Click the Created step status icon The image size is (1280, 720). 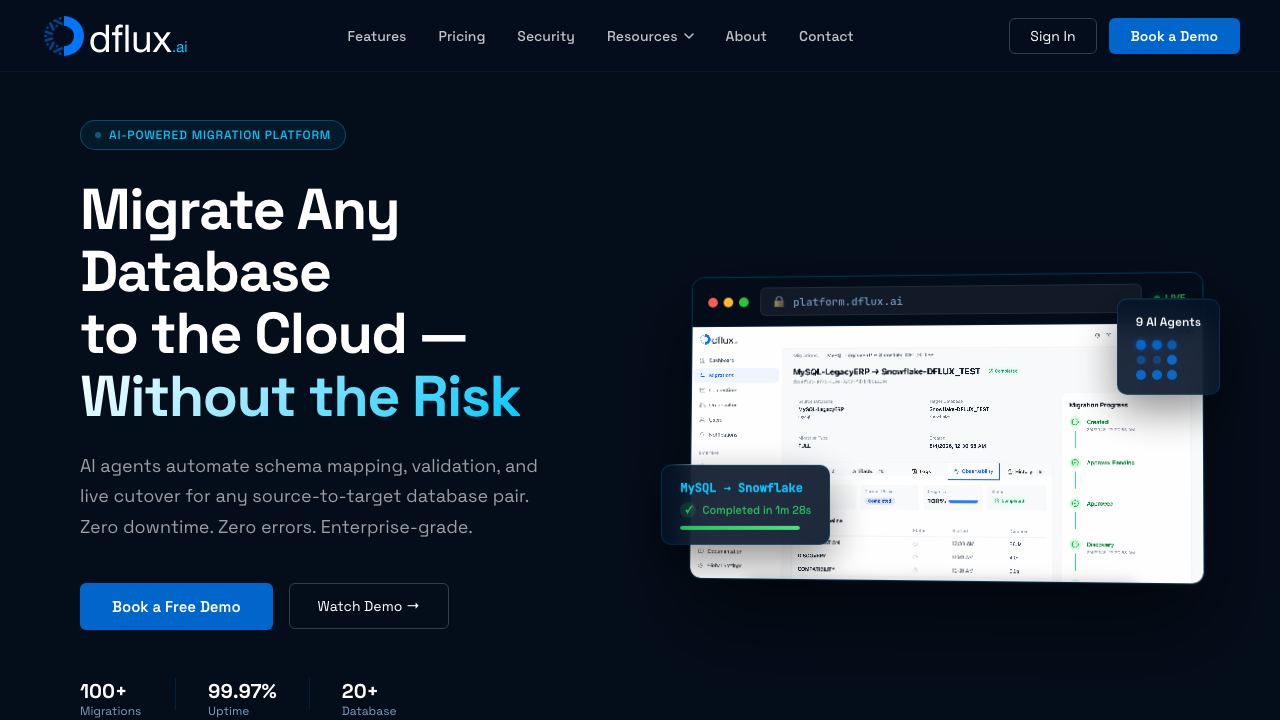(x=1075, y=422)
